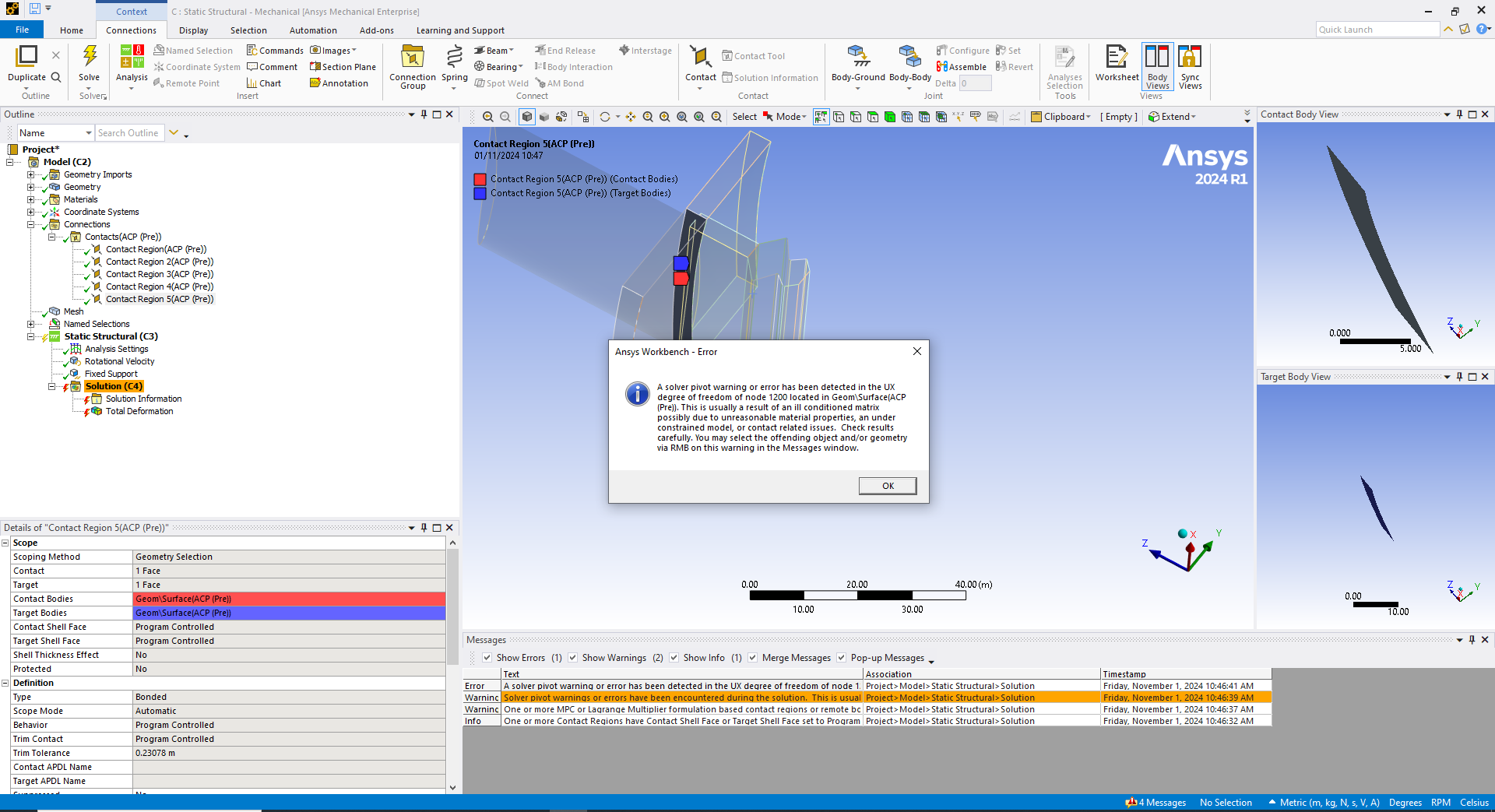Click the red Contact Bodies value cell in Details
Viewport: 1495px width, 812px height.
coord(289,599)
